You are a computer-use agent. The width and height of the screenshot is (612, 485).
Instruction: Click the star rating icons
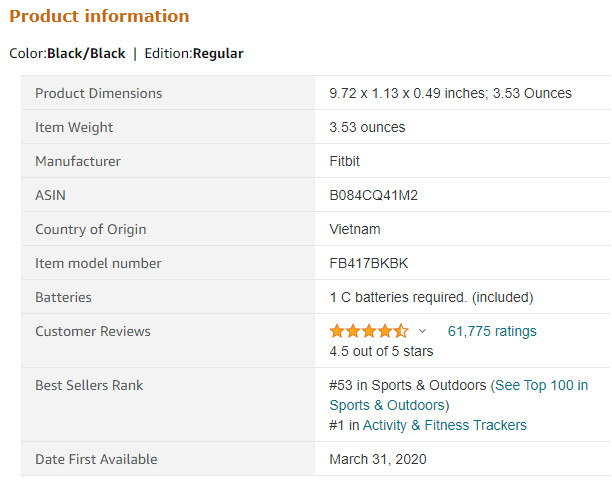[369, 331]
